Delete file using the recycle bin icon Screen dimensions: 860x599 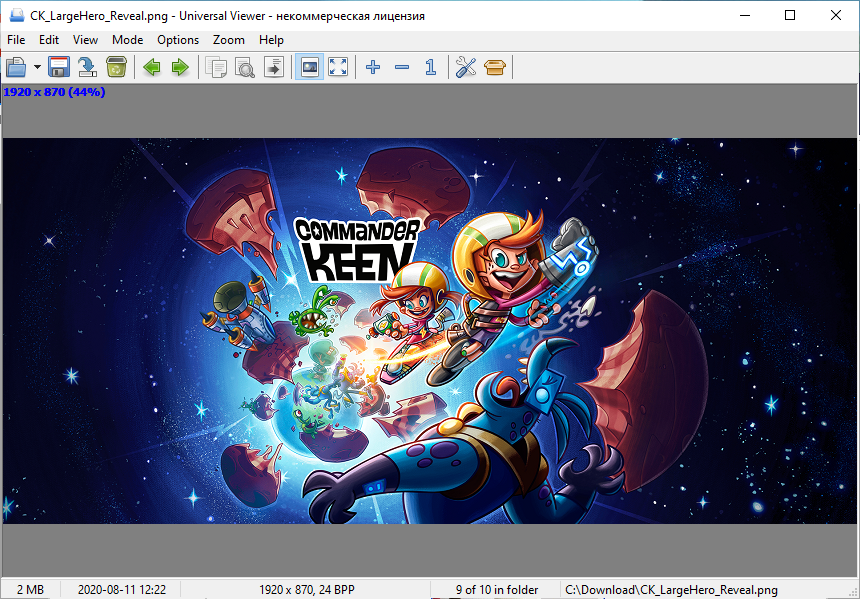[116, 67]
